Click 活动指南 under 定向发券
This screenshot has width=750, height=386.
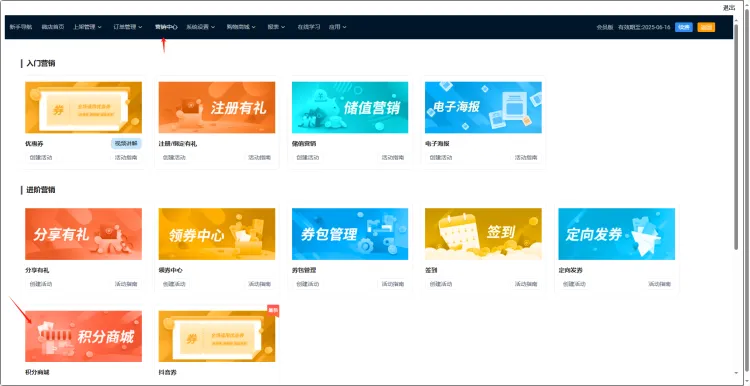[660, 284]
